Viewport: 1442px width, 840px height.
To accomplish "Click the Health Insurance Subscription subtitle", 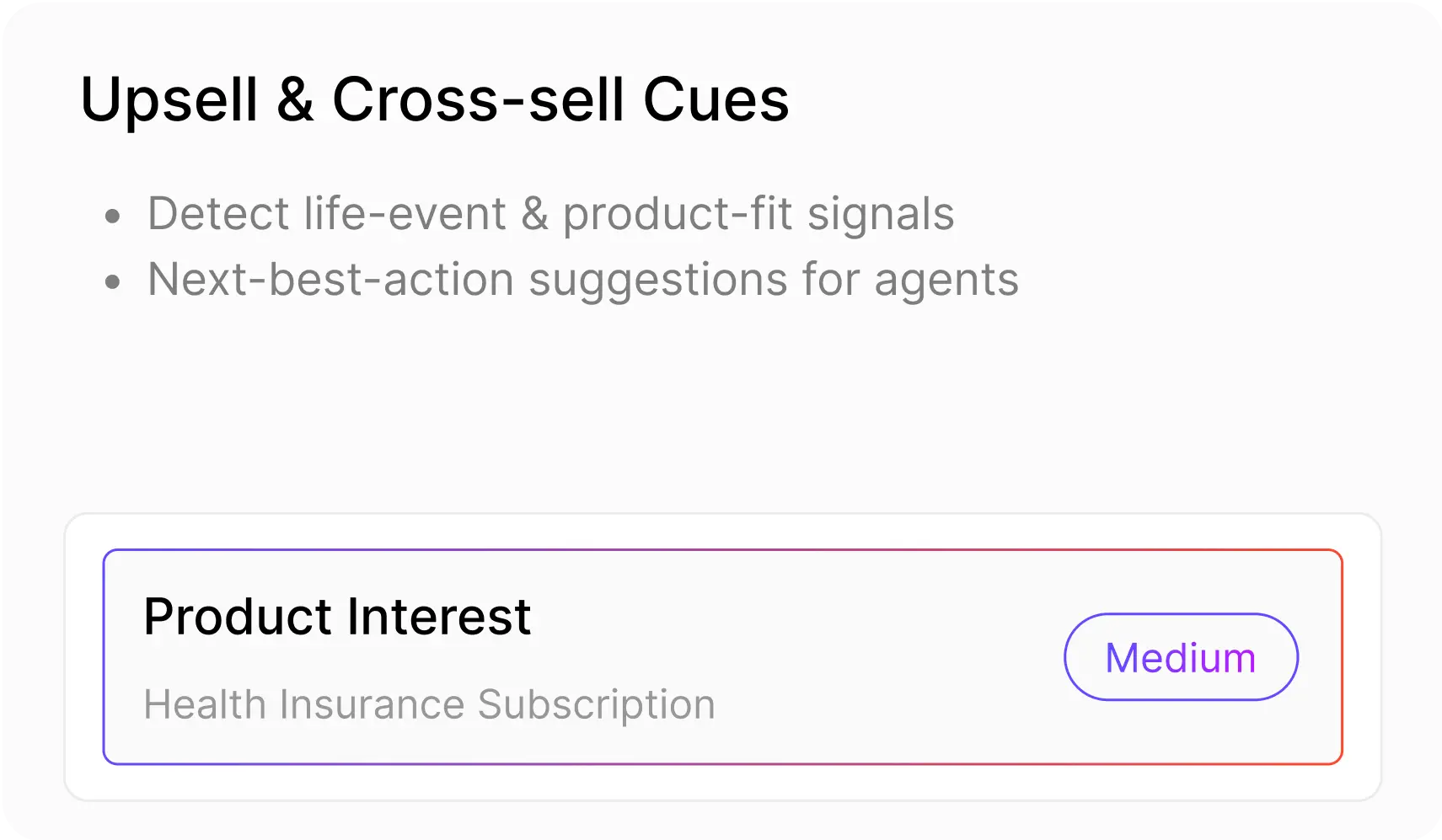I will (429, 704).
